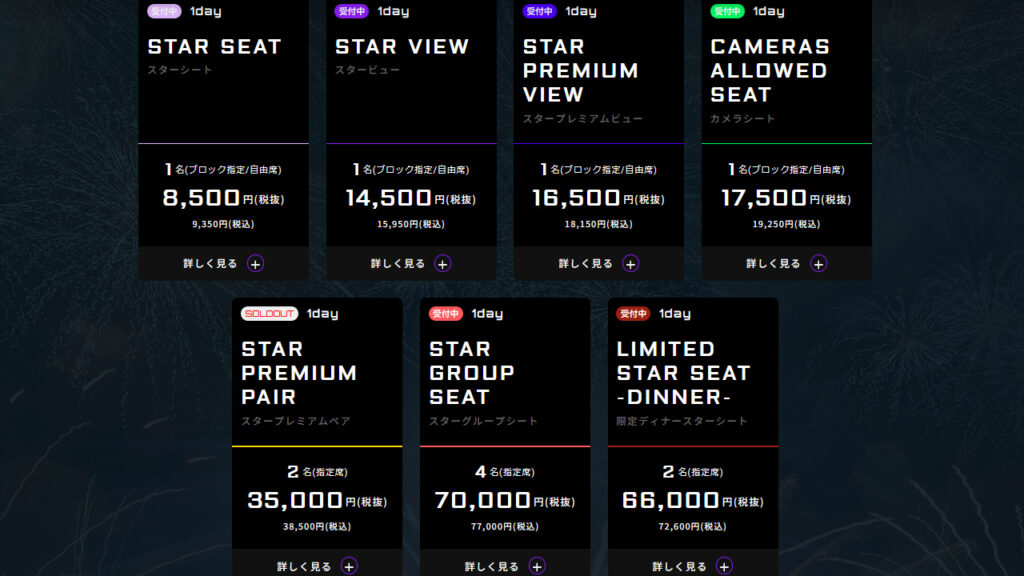
Task: Click the plus icon under STAR PREMIUM VIEW
Action: 631,264
